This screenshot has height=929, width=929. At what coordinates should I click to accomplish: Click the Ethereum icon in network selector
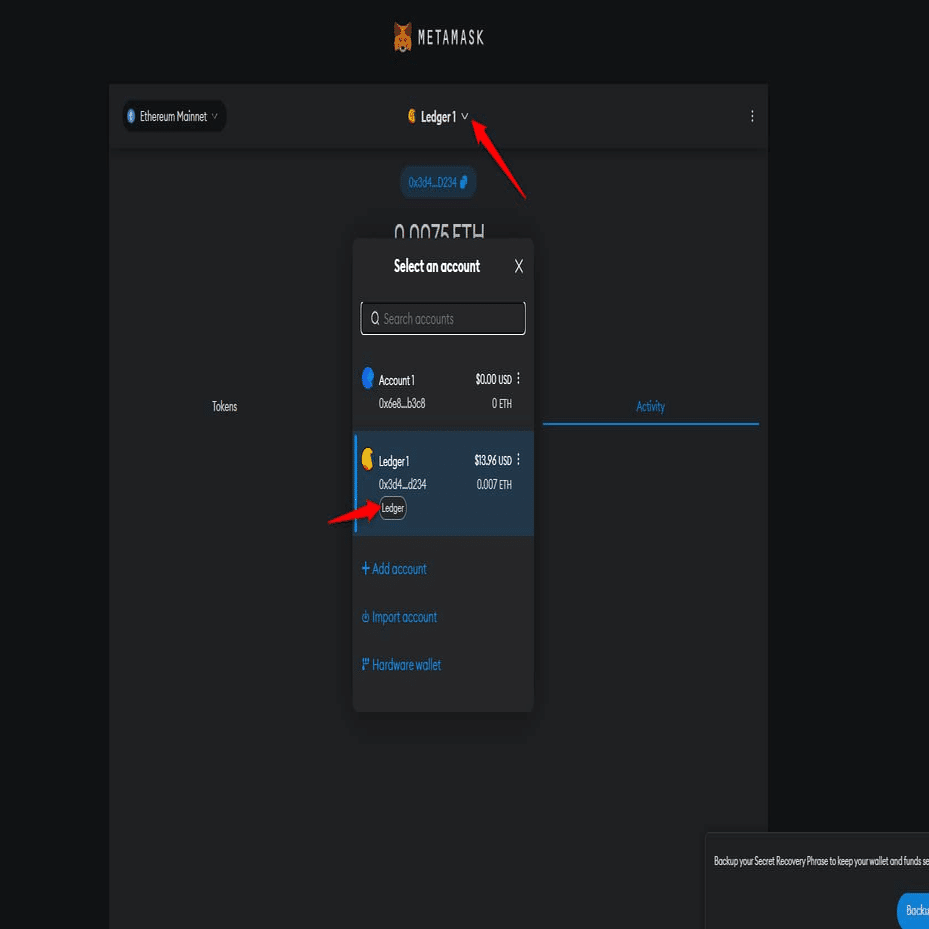coord(131,116)
